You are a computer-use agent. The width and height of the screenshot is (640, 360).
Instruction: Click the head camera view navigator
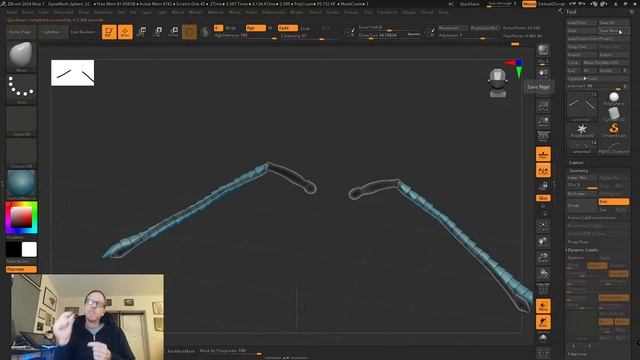[x=498, y=83]
